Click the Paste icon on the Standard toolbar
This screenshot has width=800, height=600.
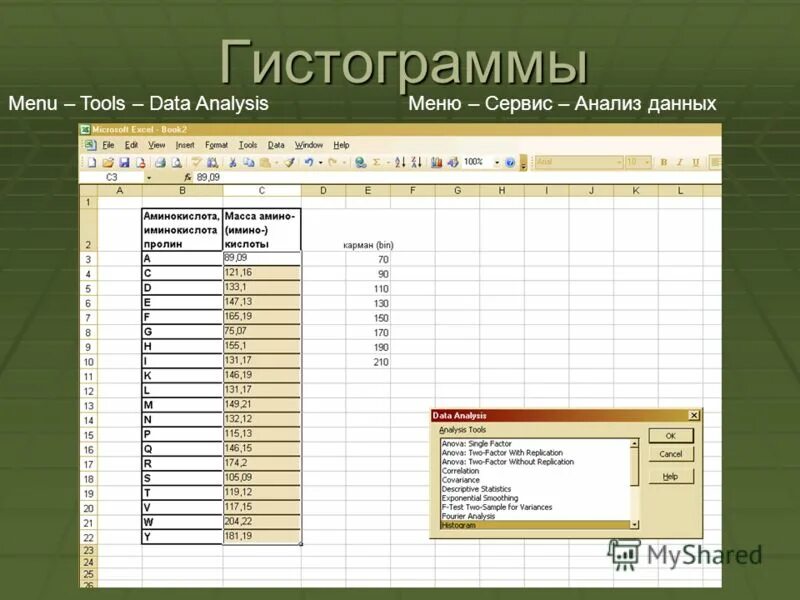click(x=265, y=160)
